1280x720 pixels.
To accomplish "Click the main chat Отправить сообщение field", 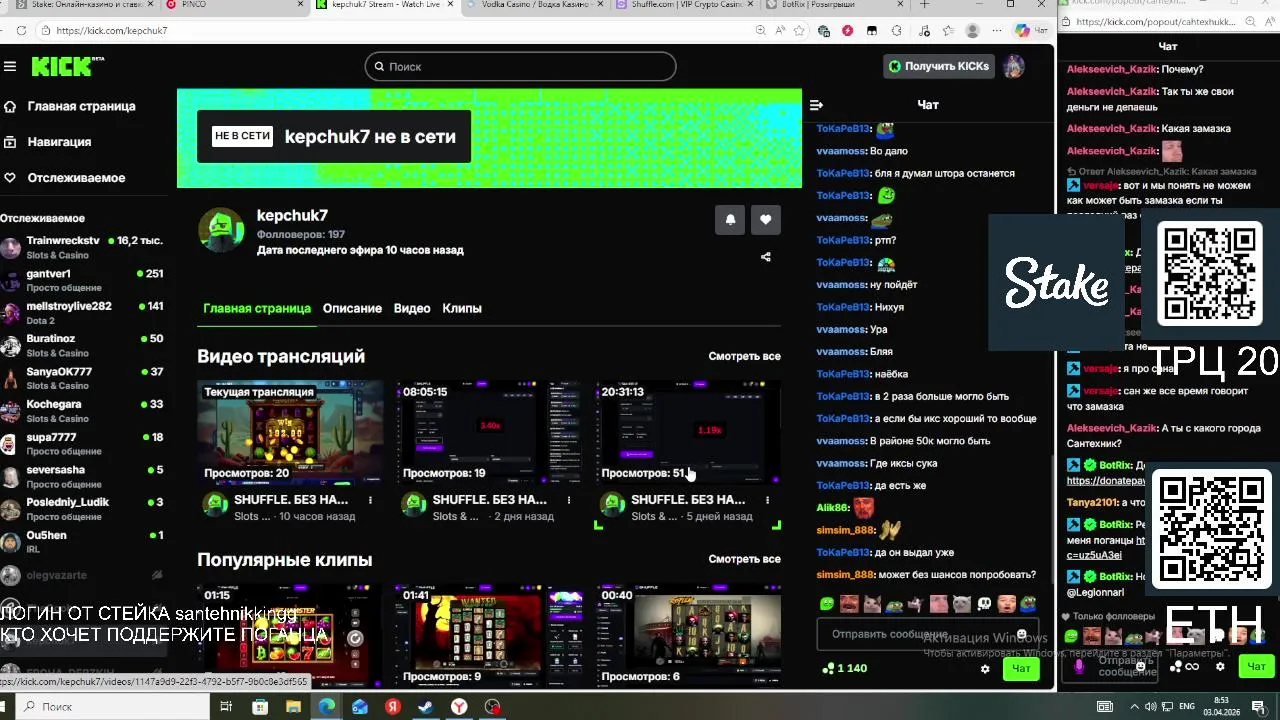I will tap(927, 634).
